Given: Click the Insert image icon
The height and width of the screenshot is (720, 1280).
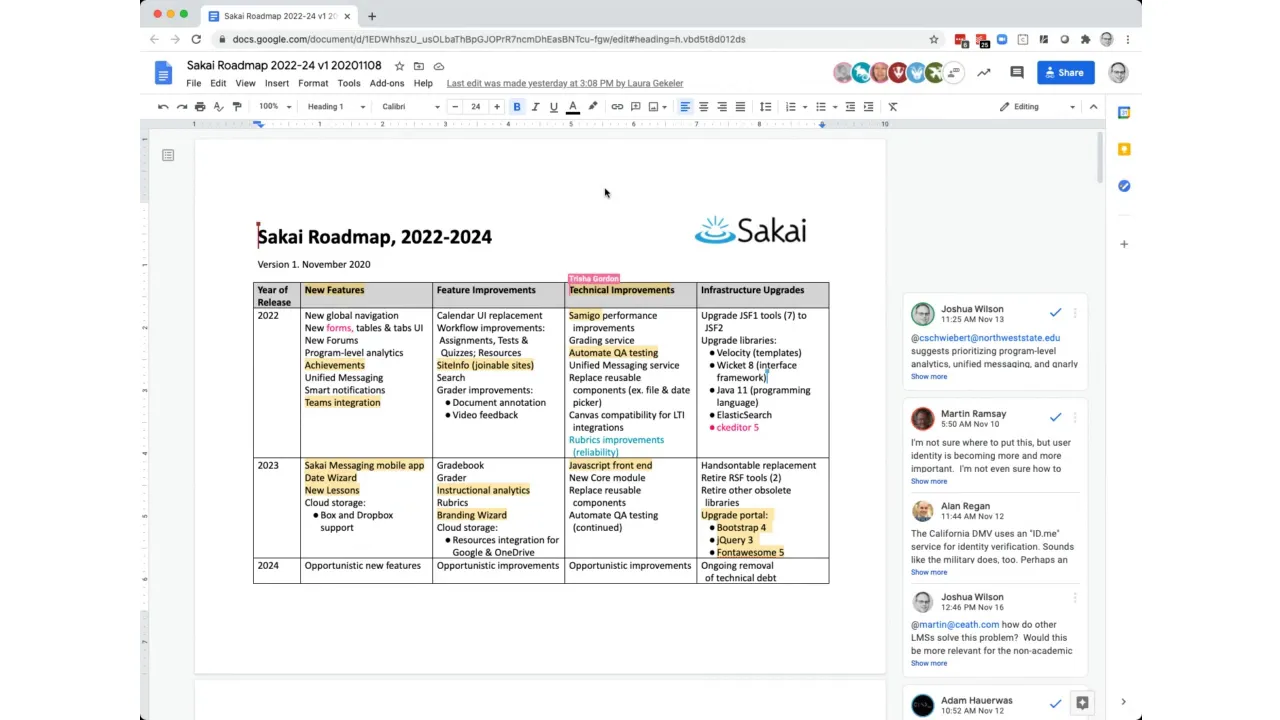Looking at the screenshot, I should 653,106.
